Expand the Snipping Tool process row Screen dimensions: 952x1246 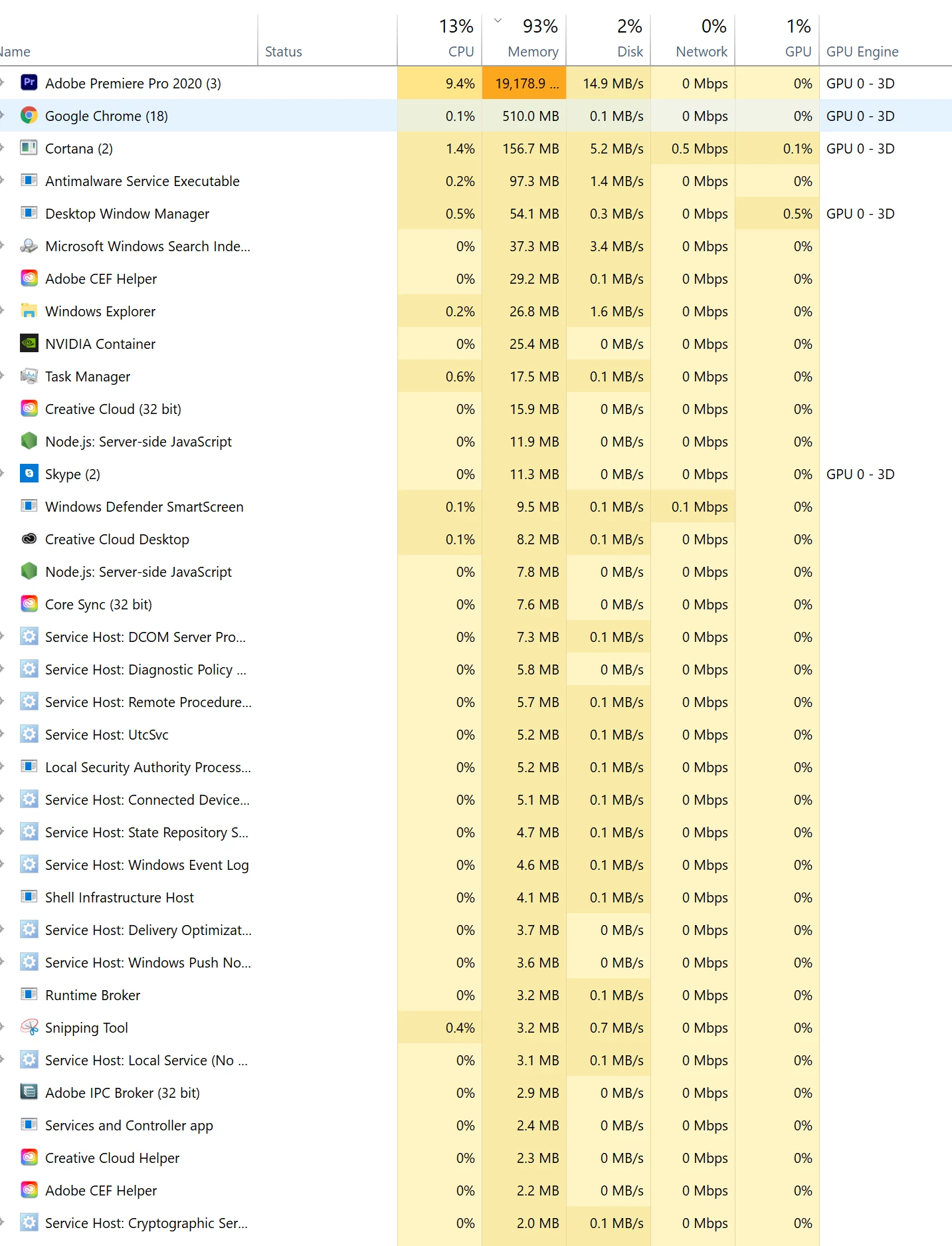point(3,1027)
